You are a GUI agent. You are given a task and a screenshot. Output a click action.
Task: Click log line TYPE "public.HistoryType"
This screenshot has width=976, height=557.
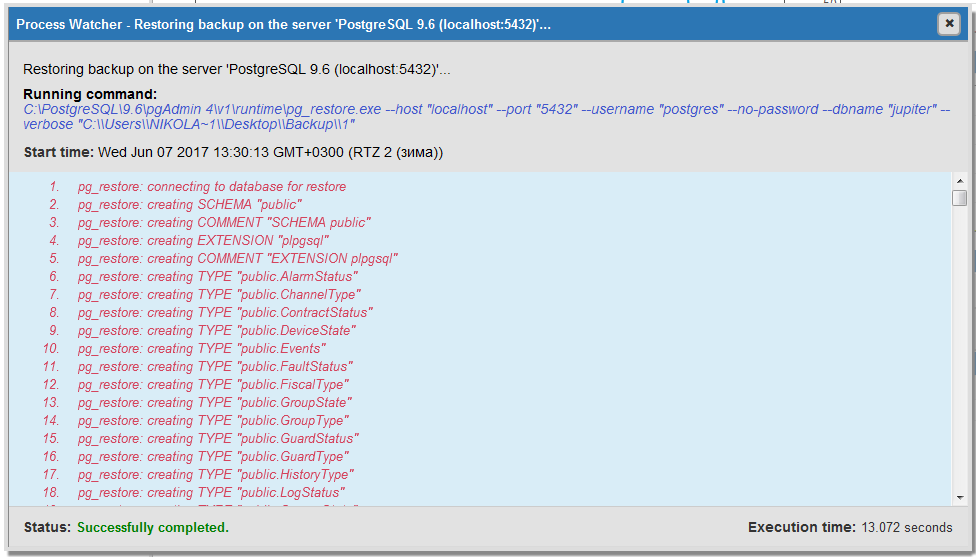click(x=216, y=475)
